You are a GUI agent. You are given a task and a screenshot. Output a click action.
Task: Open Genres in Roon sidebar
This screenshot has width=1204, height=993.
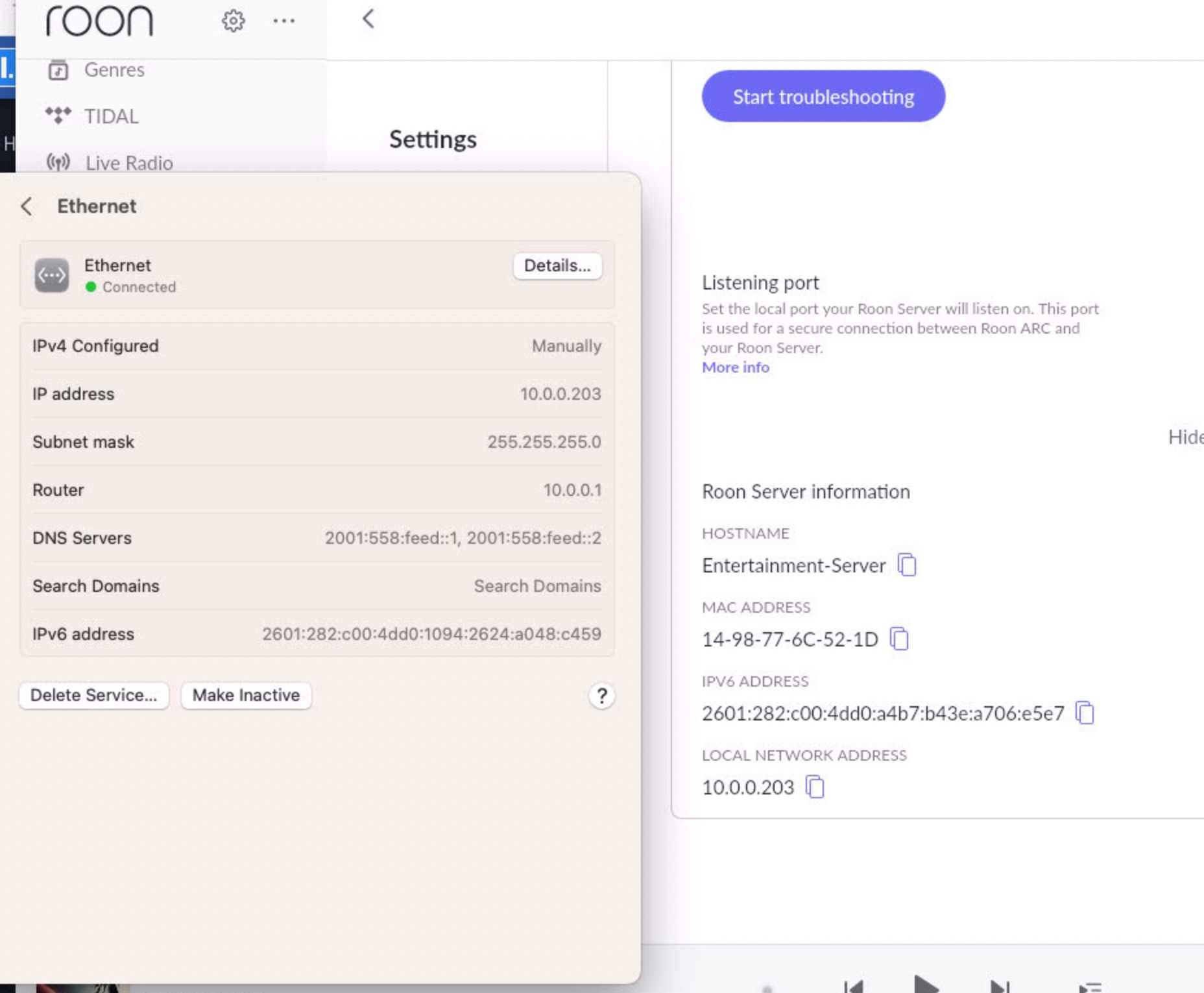(114, 69)
